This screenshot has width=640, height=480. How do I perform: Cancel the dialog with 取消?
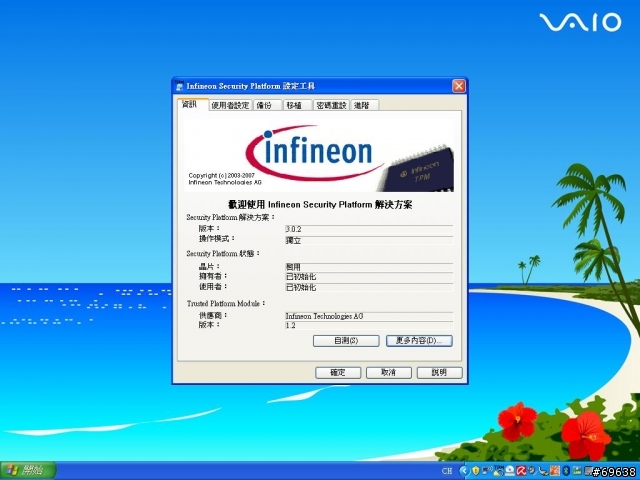tap(389, 373)
